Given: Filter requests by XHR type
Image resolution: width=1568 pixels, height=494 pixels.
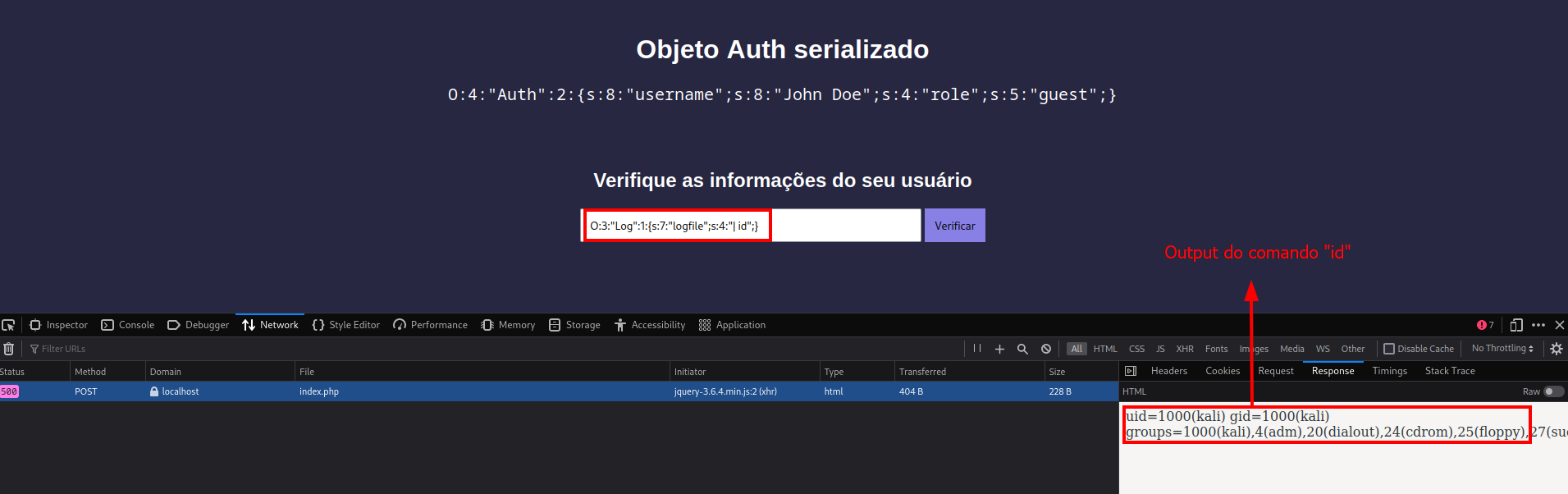Looking at the screenshot, I should (1185, 349).
